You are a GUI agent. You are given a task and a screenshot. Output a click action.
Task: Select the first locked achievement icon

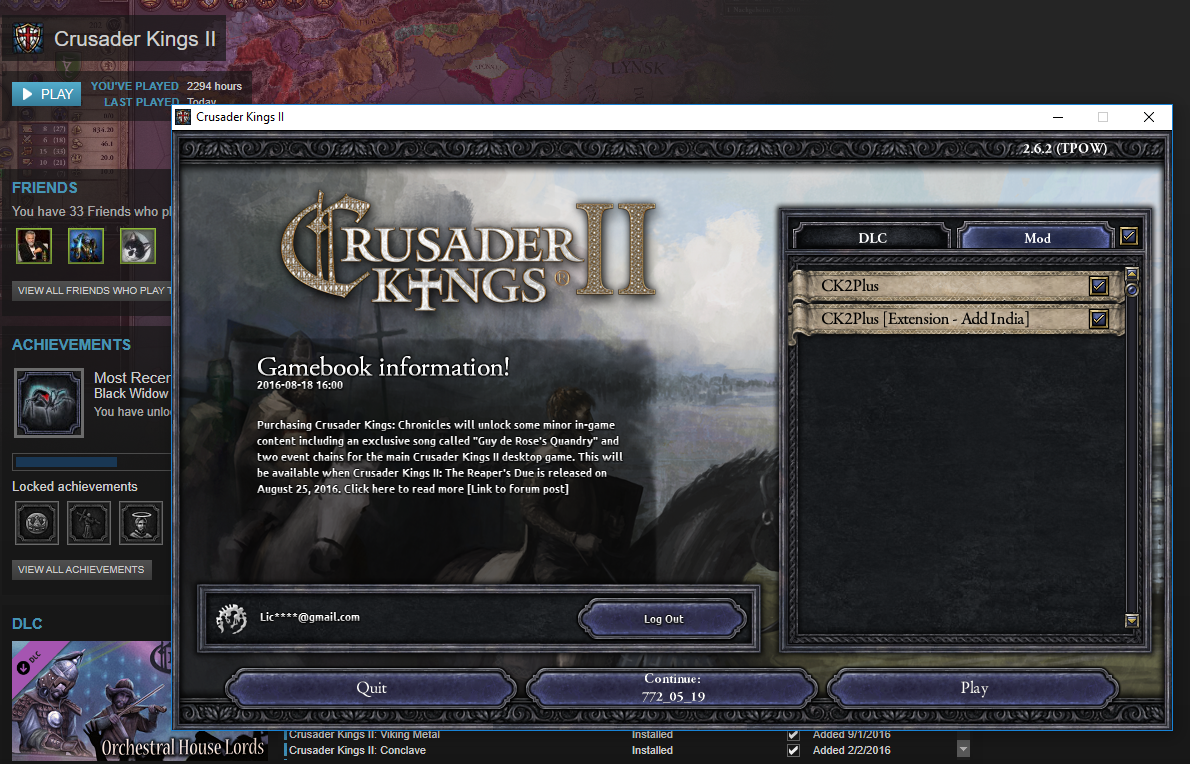click(x=37, y=523)
